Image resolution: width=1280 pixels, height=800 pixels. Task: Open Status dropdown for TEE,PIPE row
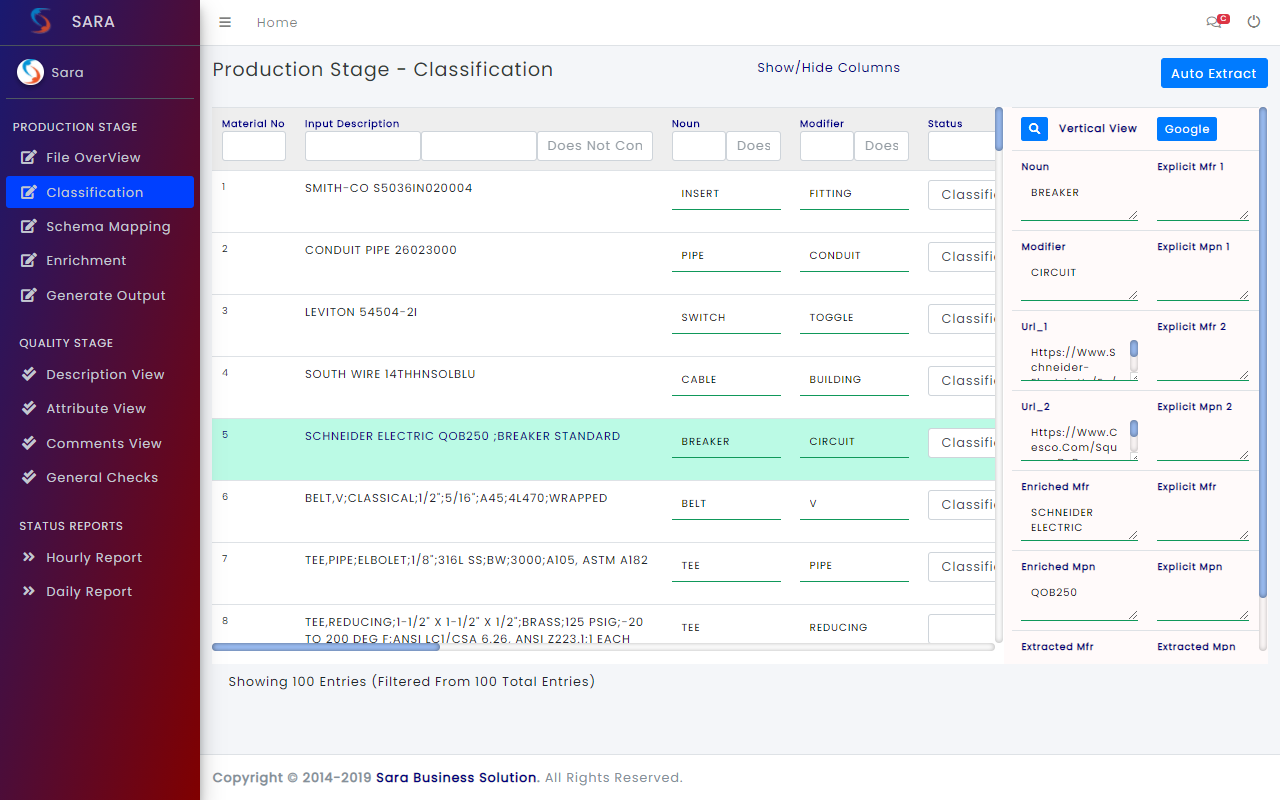tap(962, 567)
